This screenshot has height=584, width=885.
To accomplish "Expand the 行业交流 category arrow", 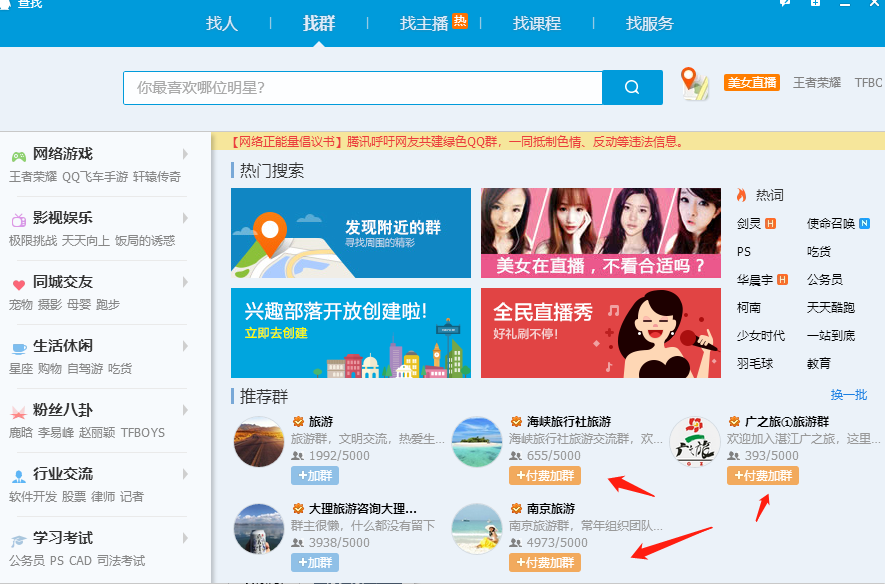I will coord(185,474).
